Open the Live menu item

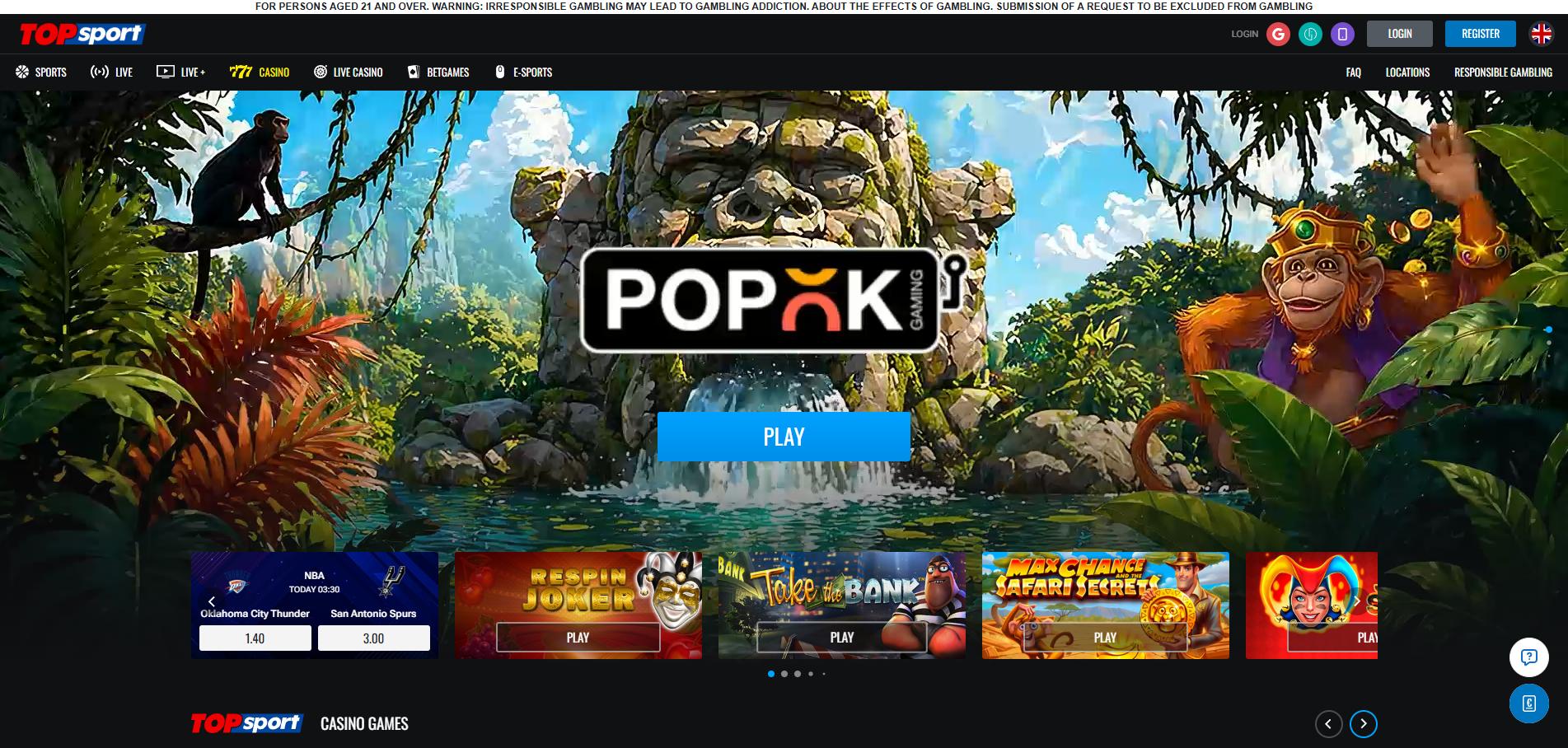pyautogui.click(x=111, y=72)
